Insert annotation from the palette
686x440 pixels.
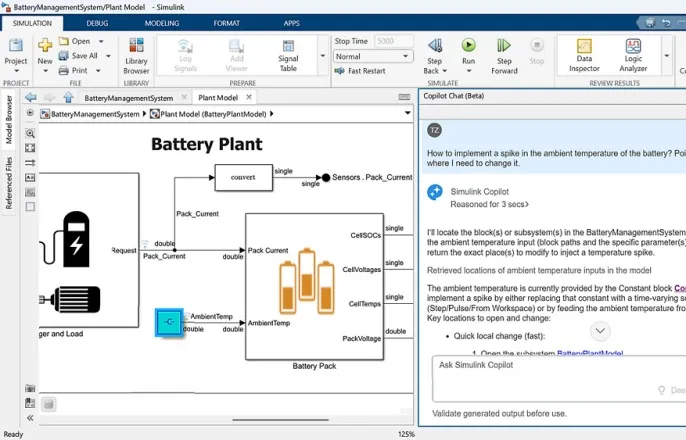[30, 177]
